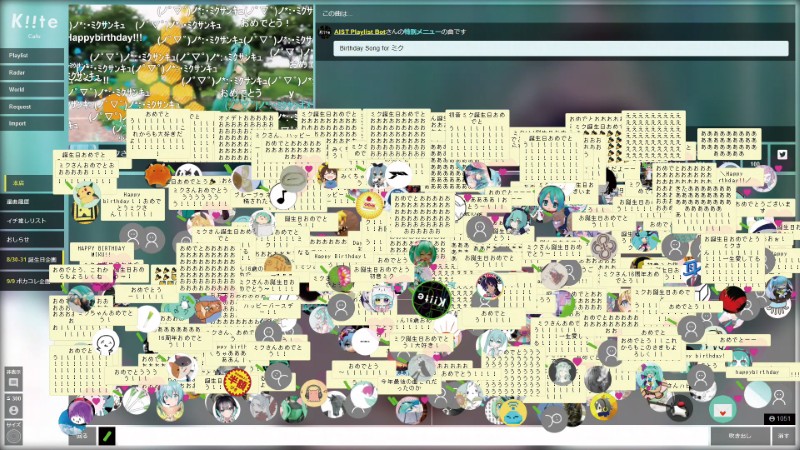Click the Pikachu avatar

87,194
